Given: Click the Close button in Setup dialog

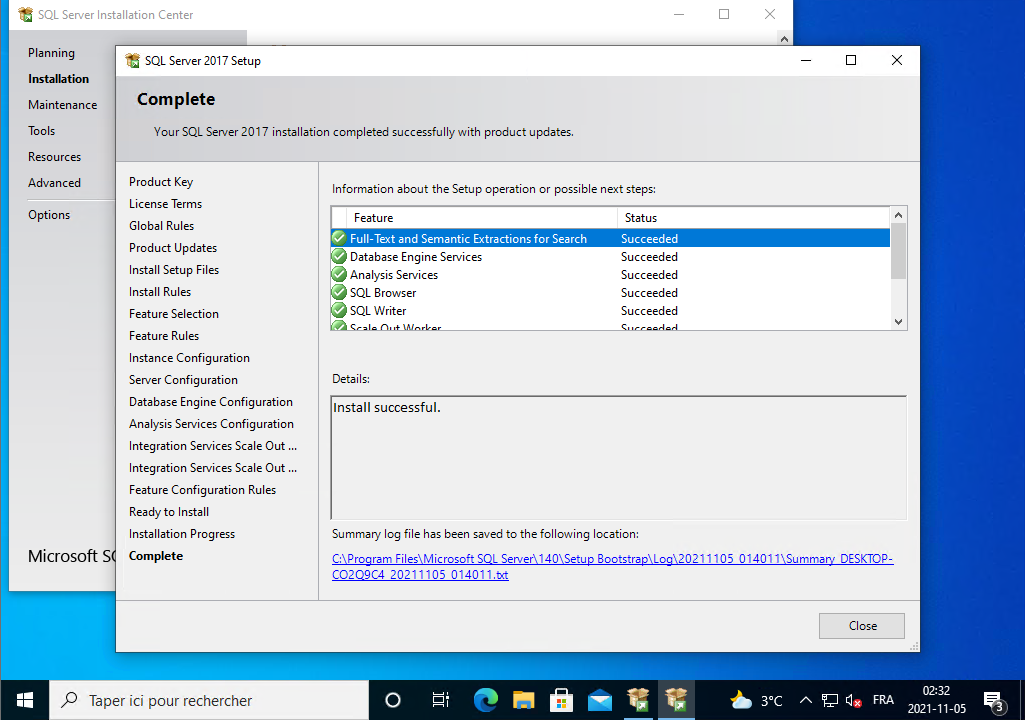Looking at the screenshot, I should (x=861, y=626).
